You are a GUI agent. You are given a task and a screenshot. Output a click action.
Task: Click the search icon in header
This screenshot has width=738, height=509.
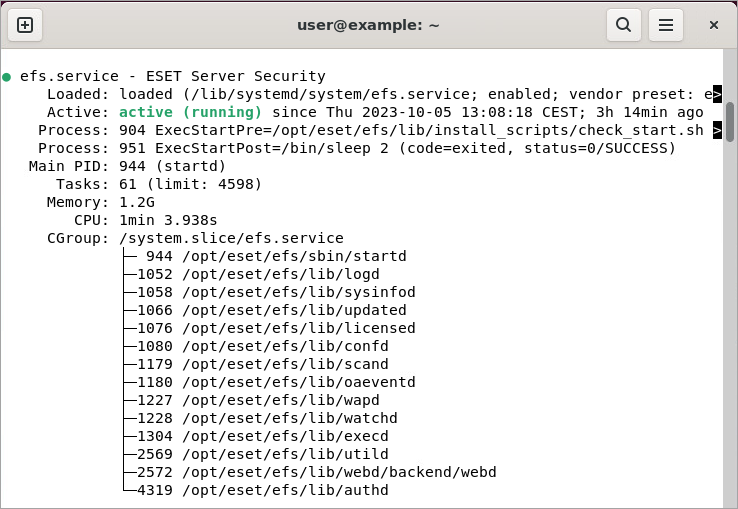click(x=623, y=25)
